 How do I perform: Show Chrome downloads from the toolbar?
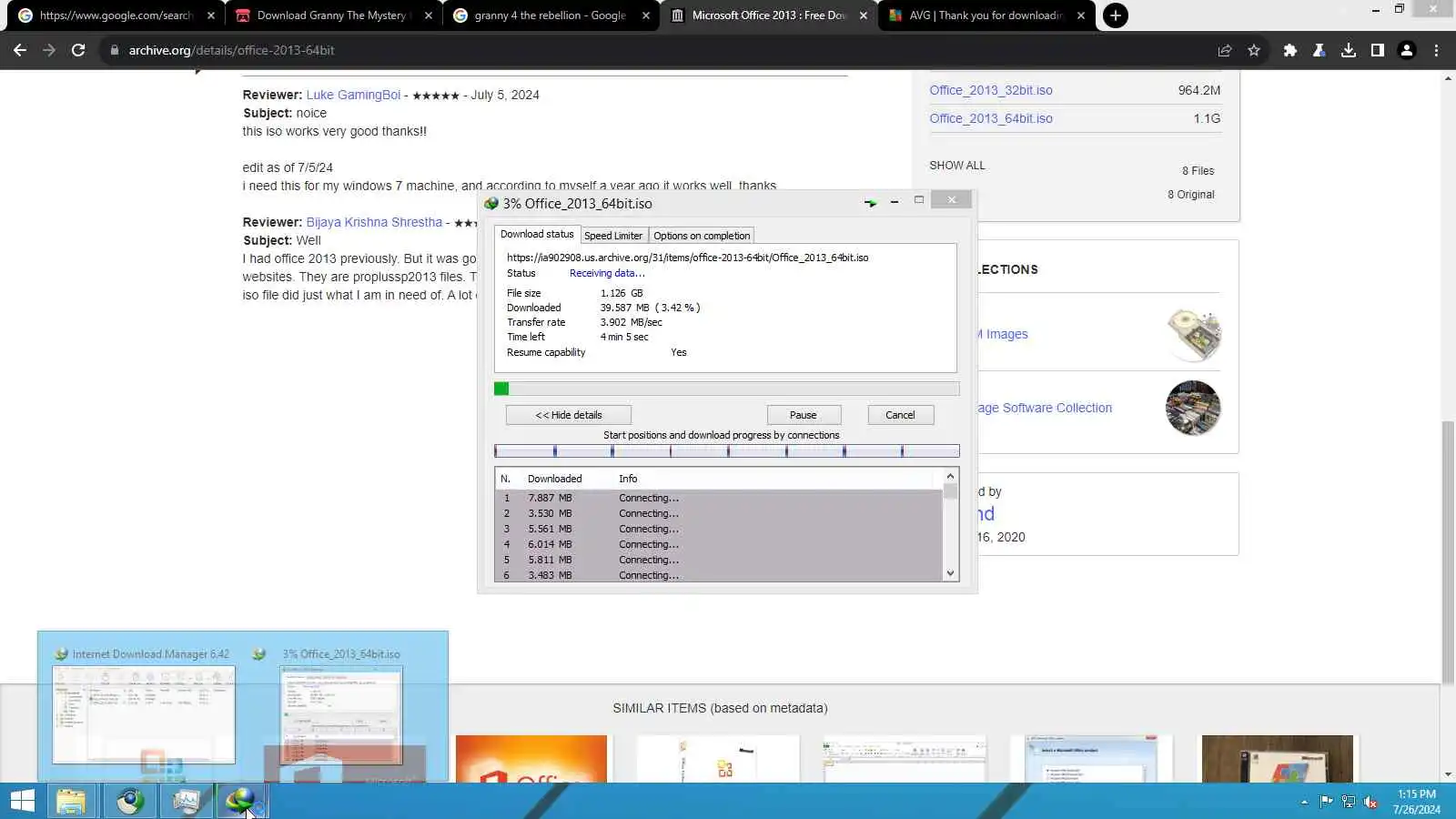pyautogui.click(x=1349, y=50)
